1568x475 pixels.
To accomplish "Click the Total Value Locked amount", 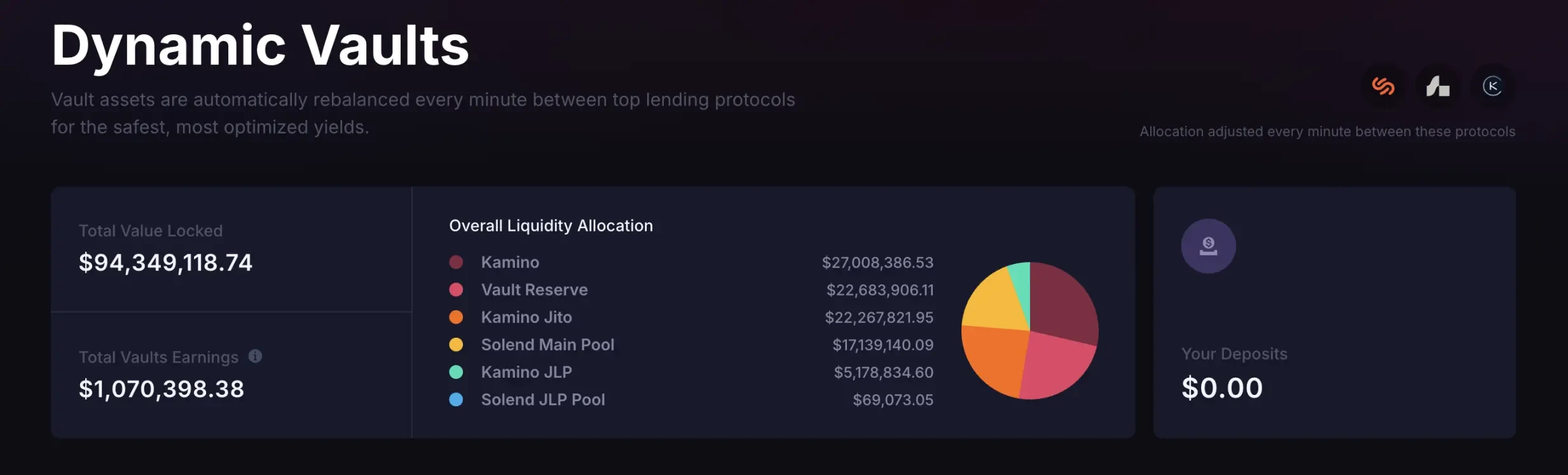I will point(165,261).
